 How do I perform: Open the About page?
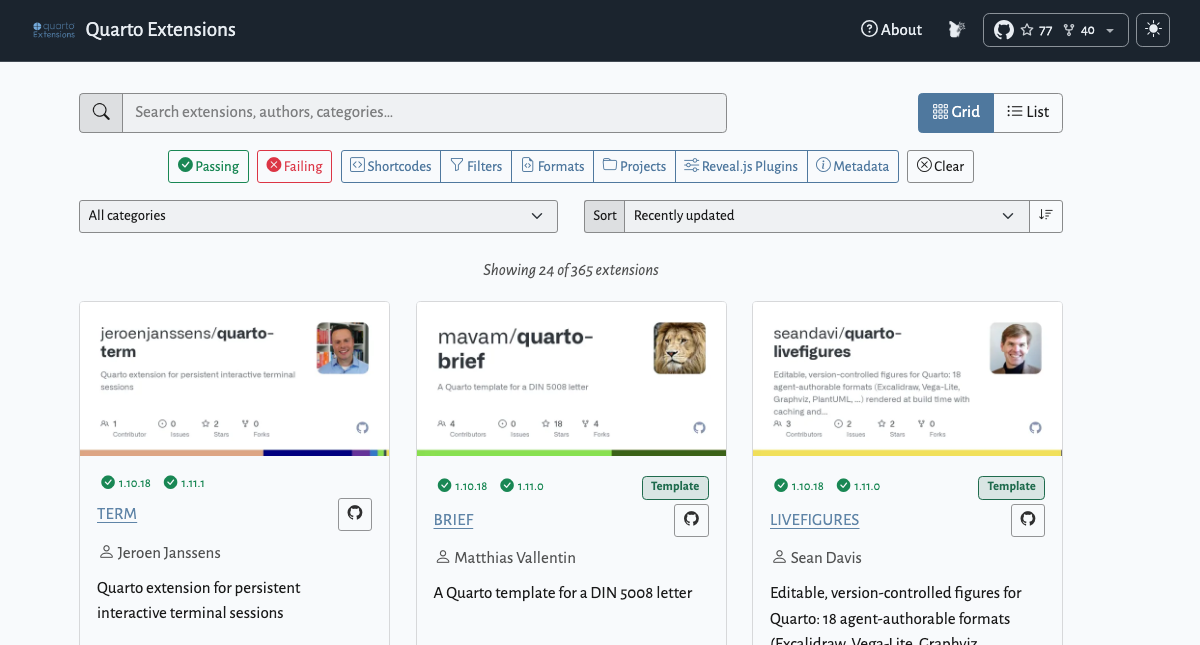coord(891,30)
